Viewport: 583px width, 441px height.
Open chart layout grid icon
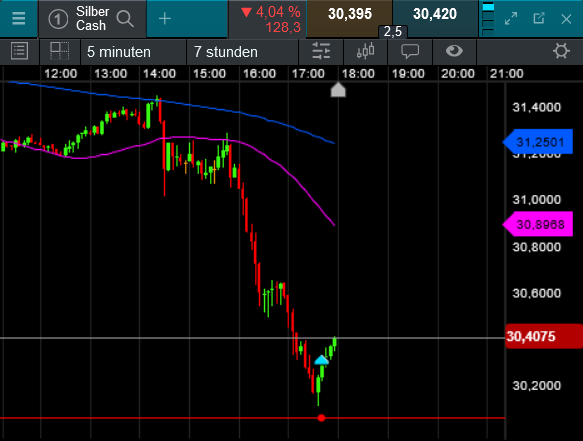pos(59,51)
